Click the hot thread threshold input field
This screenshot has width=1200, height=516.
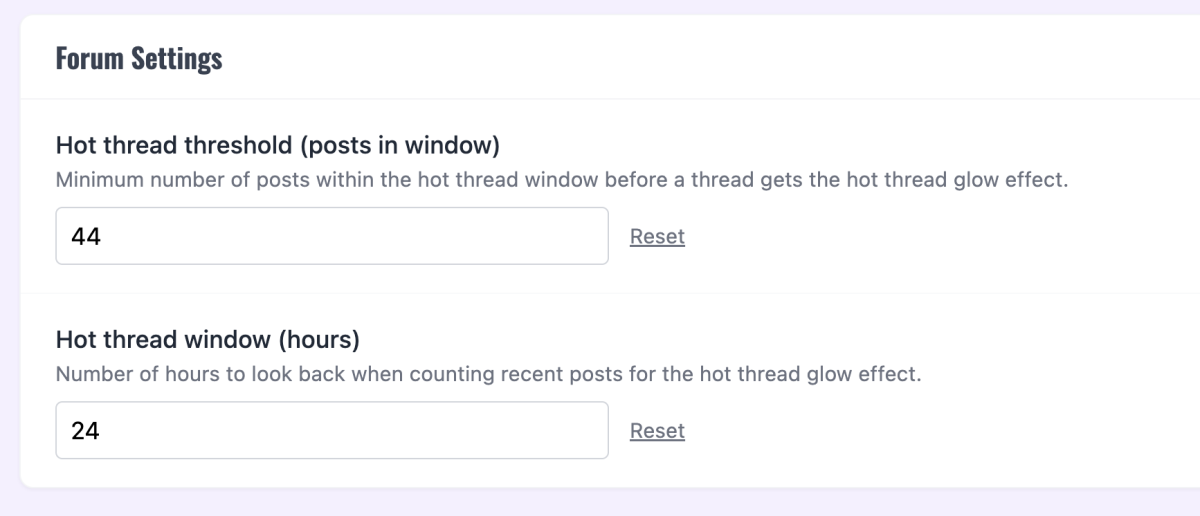click(x=331, y=236)
